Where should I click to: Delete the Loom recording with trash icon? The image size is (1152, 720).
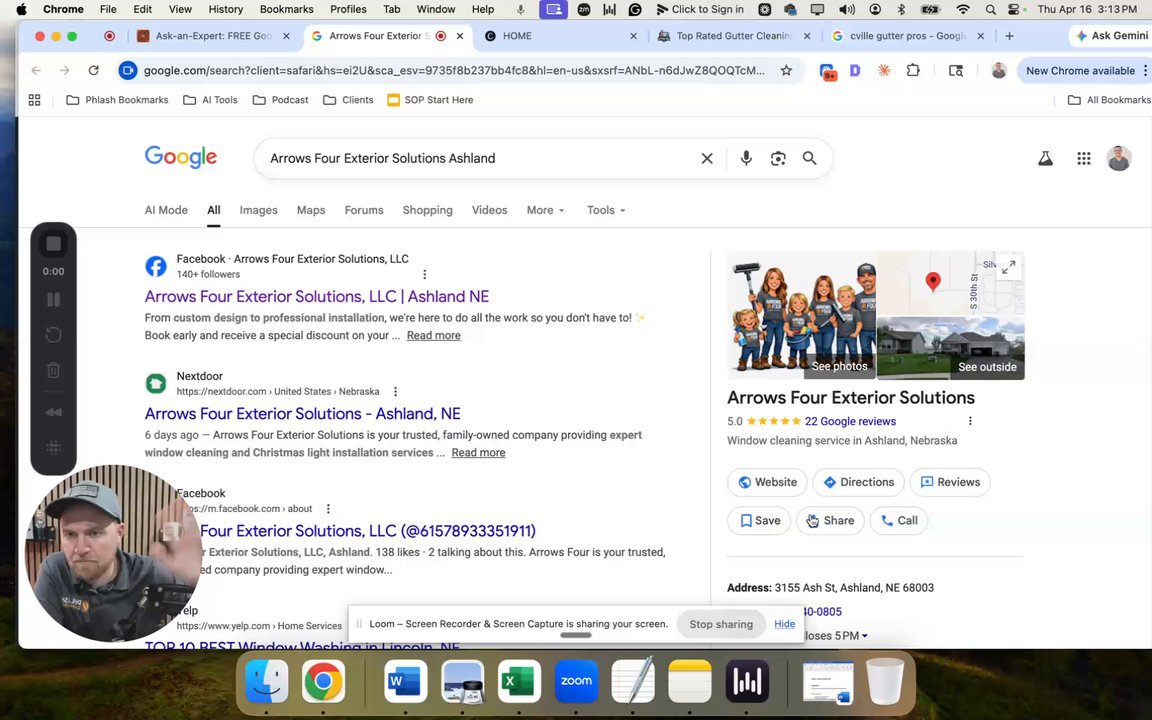53,370
